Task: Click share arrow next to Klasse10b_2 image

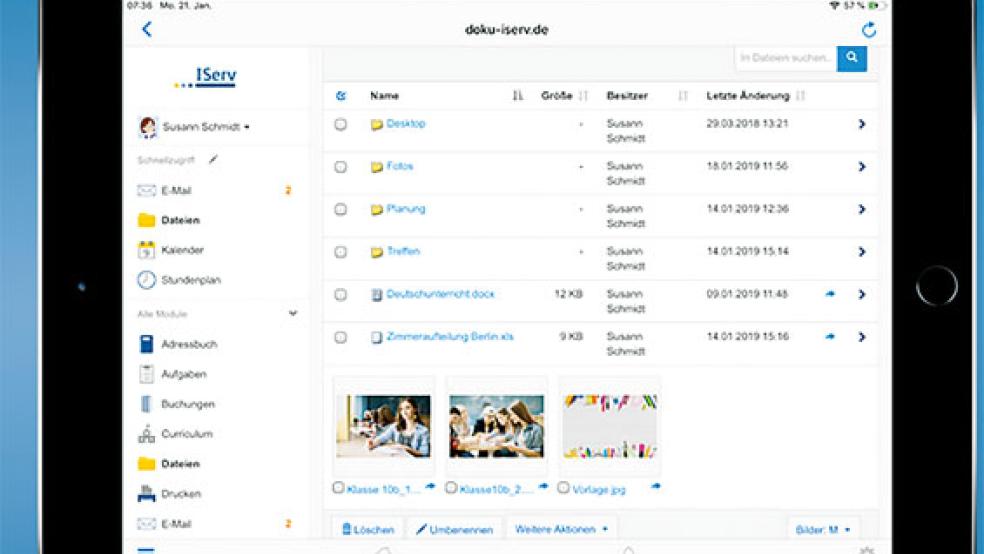Action: click(543, 486)
